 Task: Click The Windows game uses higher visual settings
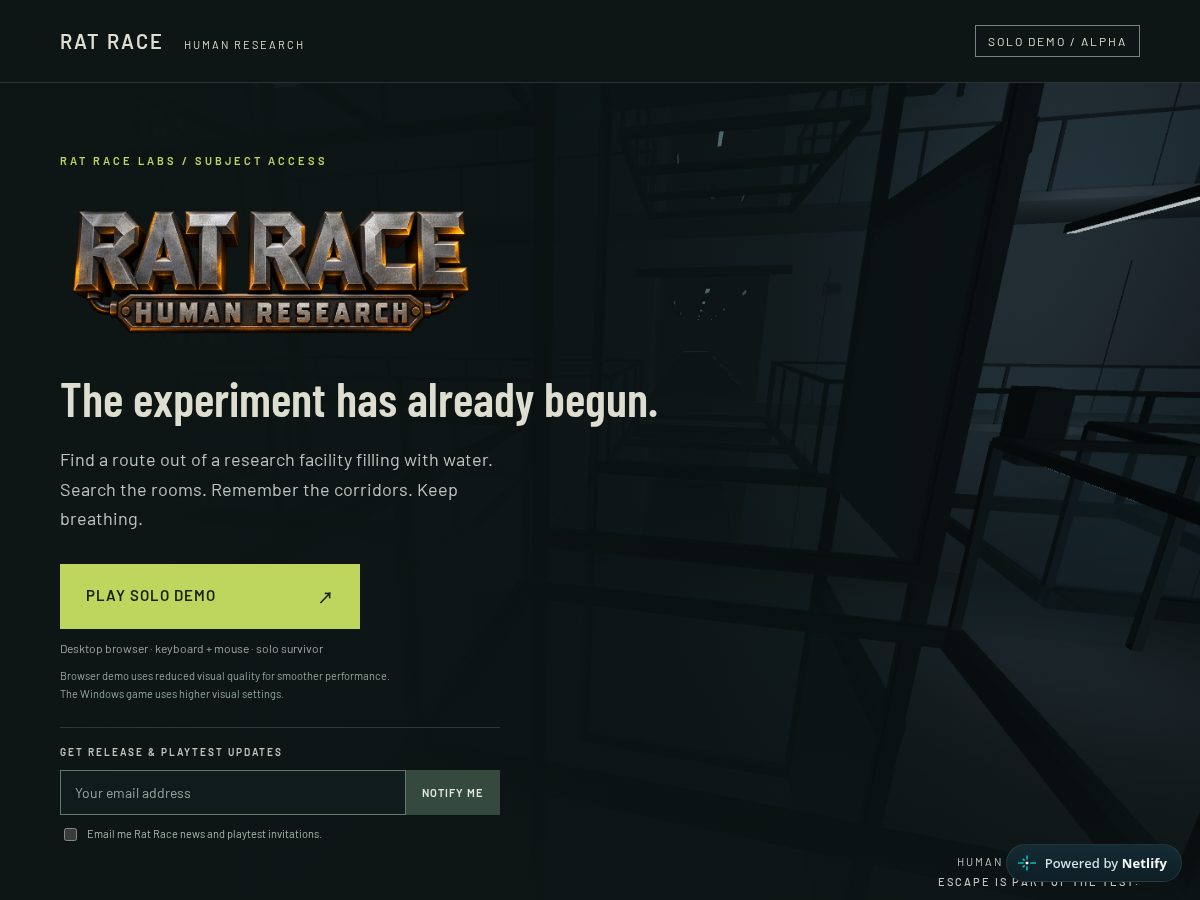172,694
